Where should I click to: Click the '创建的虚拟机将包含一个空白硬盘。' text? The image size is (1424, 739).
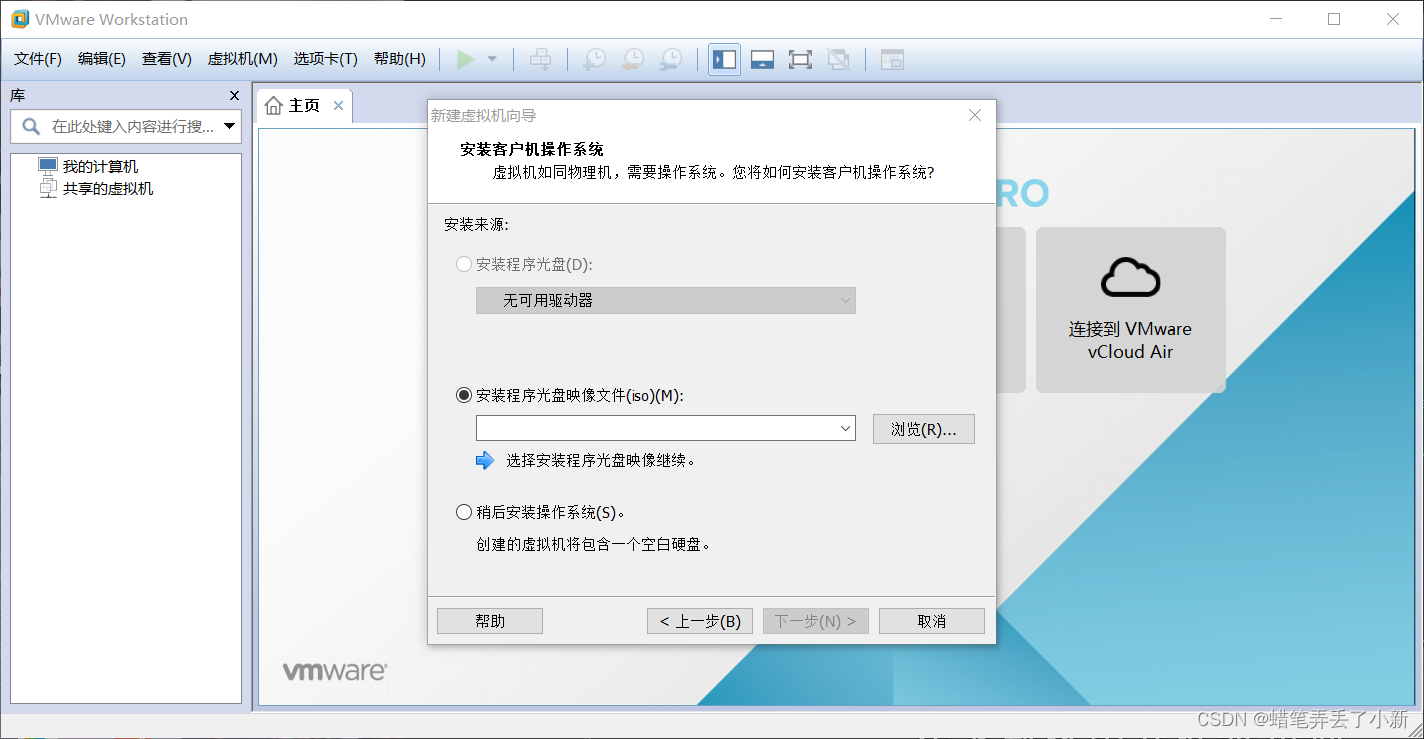pos(594,545)
